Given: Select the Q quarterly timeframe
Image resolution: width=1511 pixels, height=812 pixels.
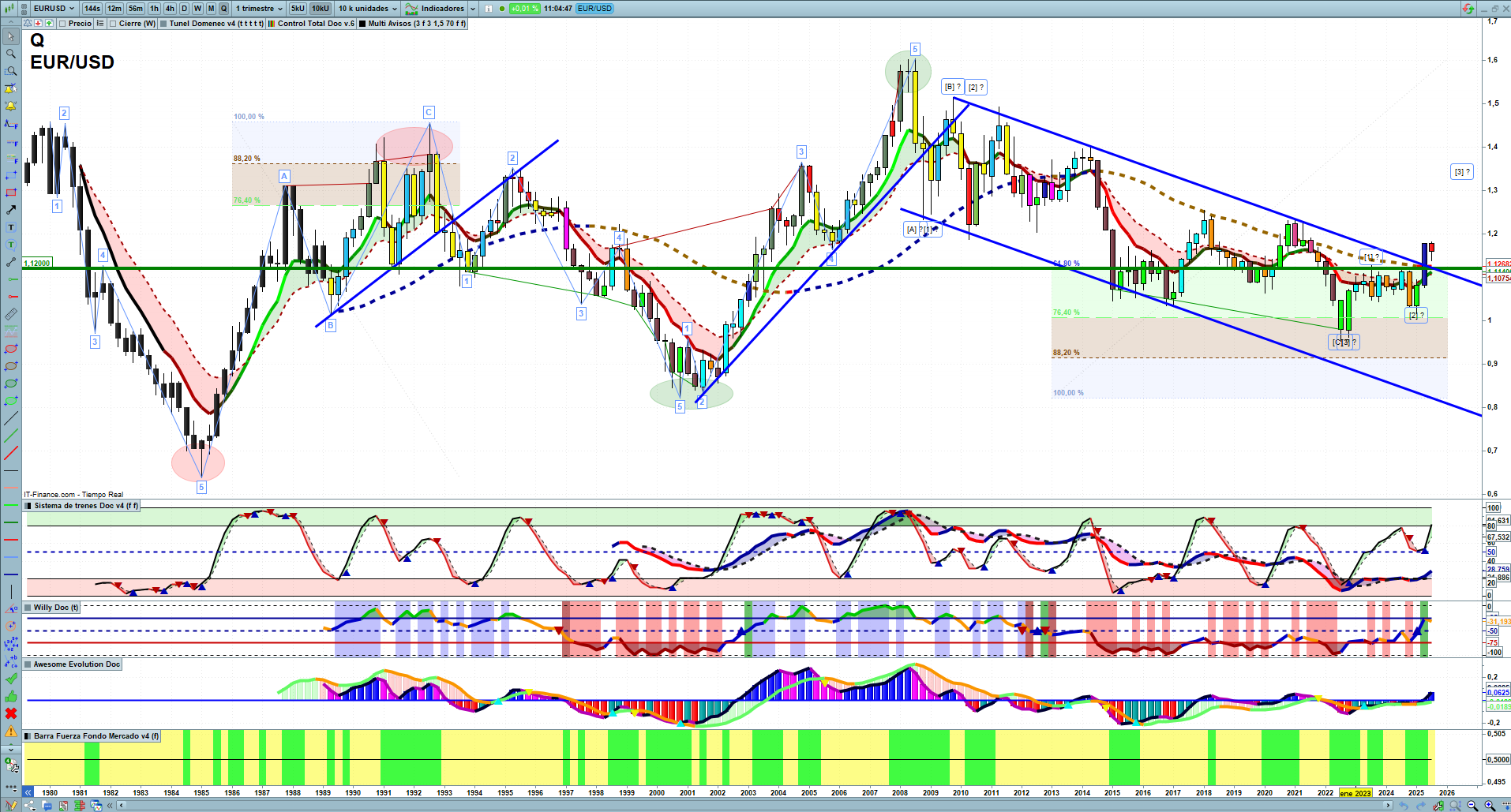Looking at the screenshot, I should 223,9.
